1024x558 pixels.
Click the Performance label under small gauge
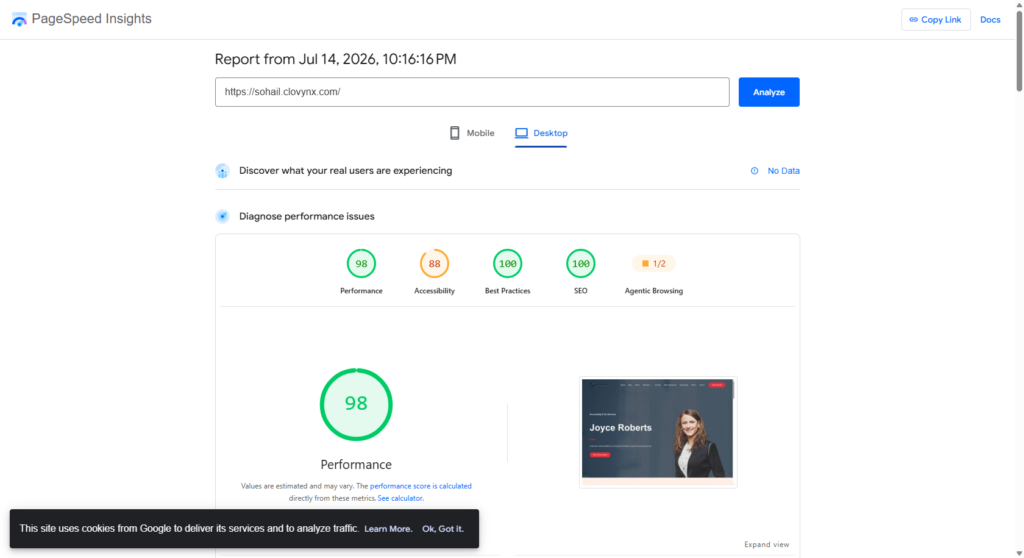tap(361, 291)
